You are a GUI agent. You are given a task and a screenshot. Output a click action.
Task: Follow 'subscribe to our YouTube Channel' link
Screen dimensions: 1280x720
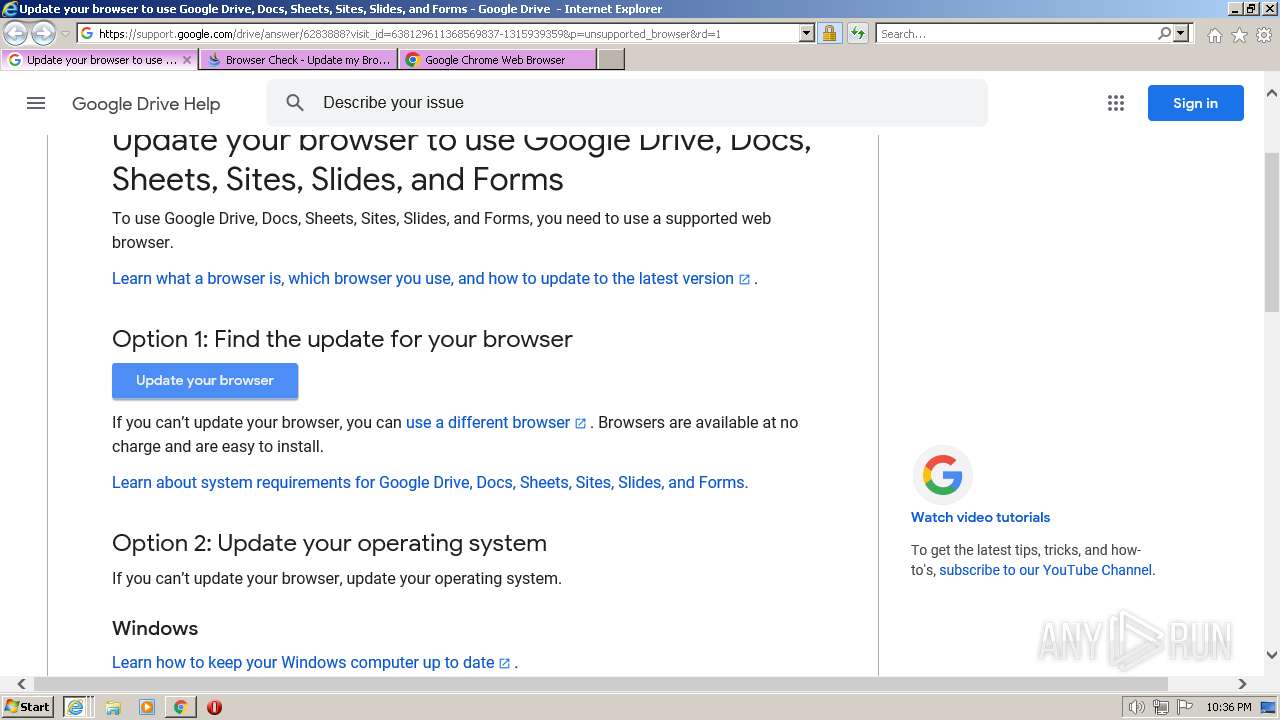tap(1045, 570)
